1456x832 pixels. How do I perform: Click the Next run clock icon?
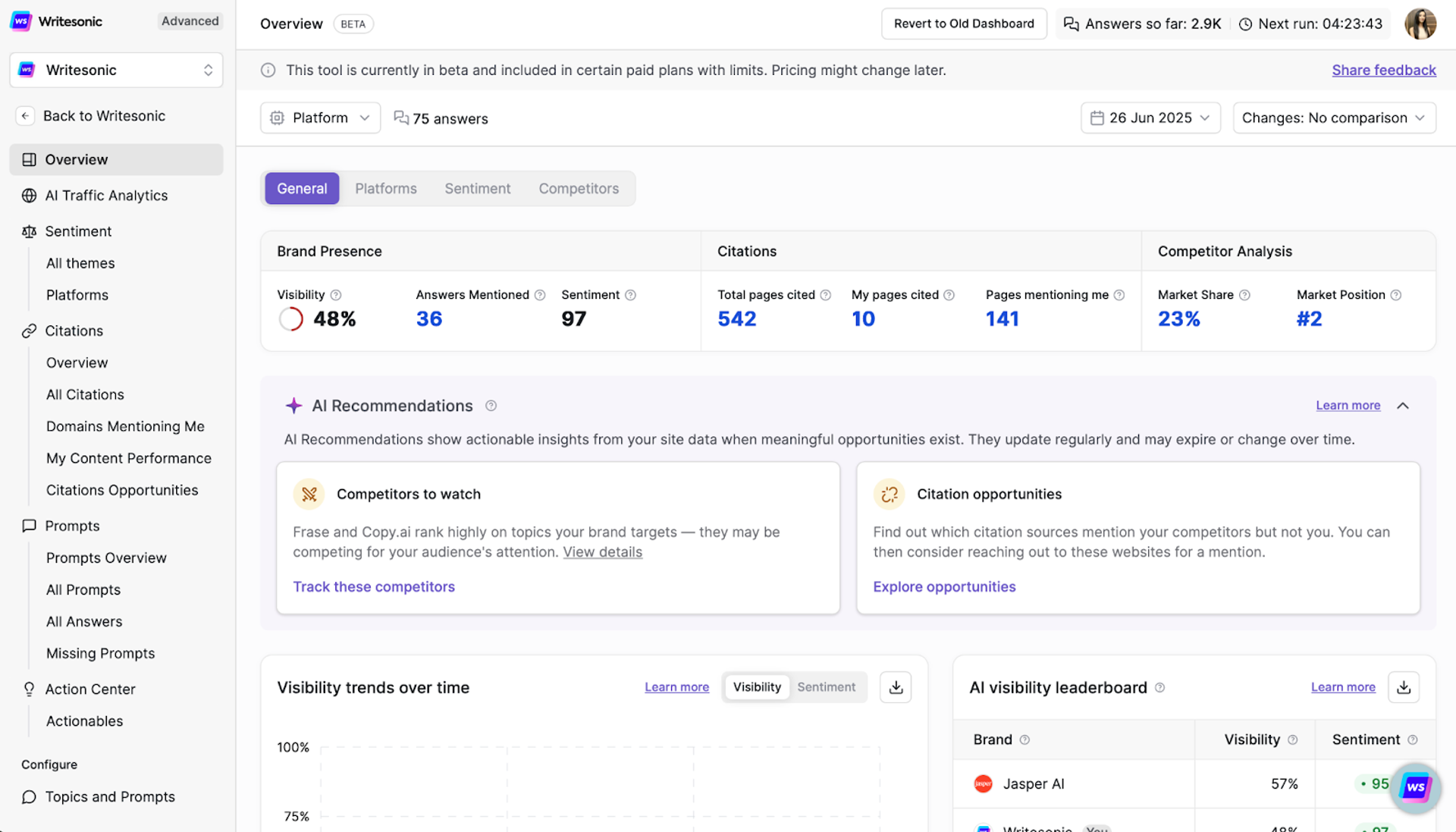[1245, 24]
